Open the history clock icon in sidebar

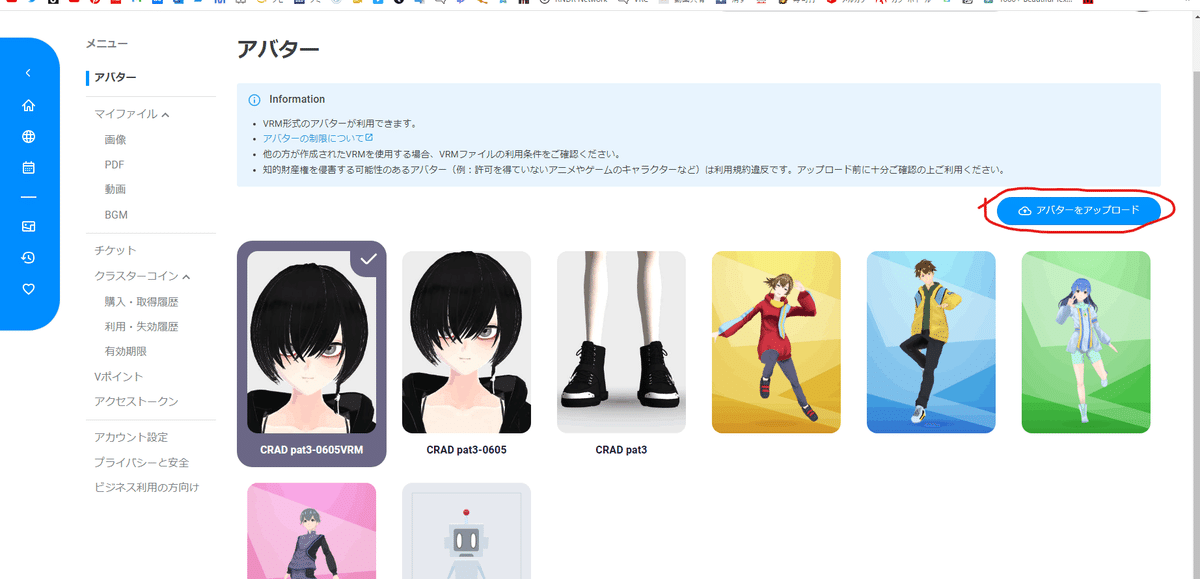tap(28, 258)
